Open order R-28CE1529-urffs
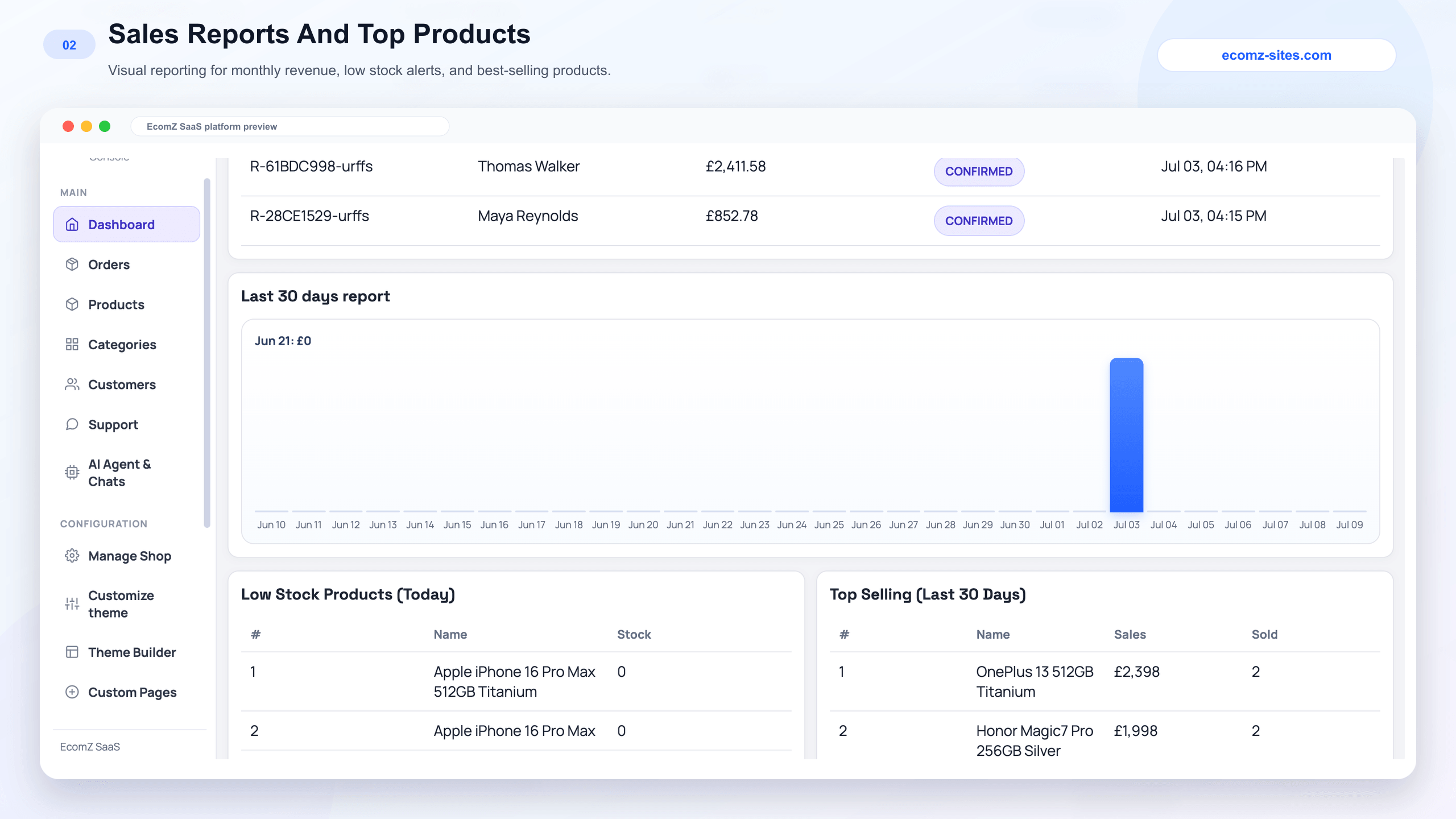This screenshot has width=1456, height=819. pyautogui.click(x=309, y=216)
